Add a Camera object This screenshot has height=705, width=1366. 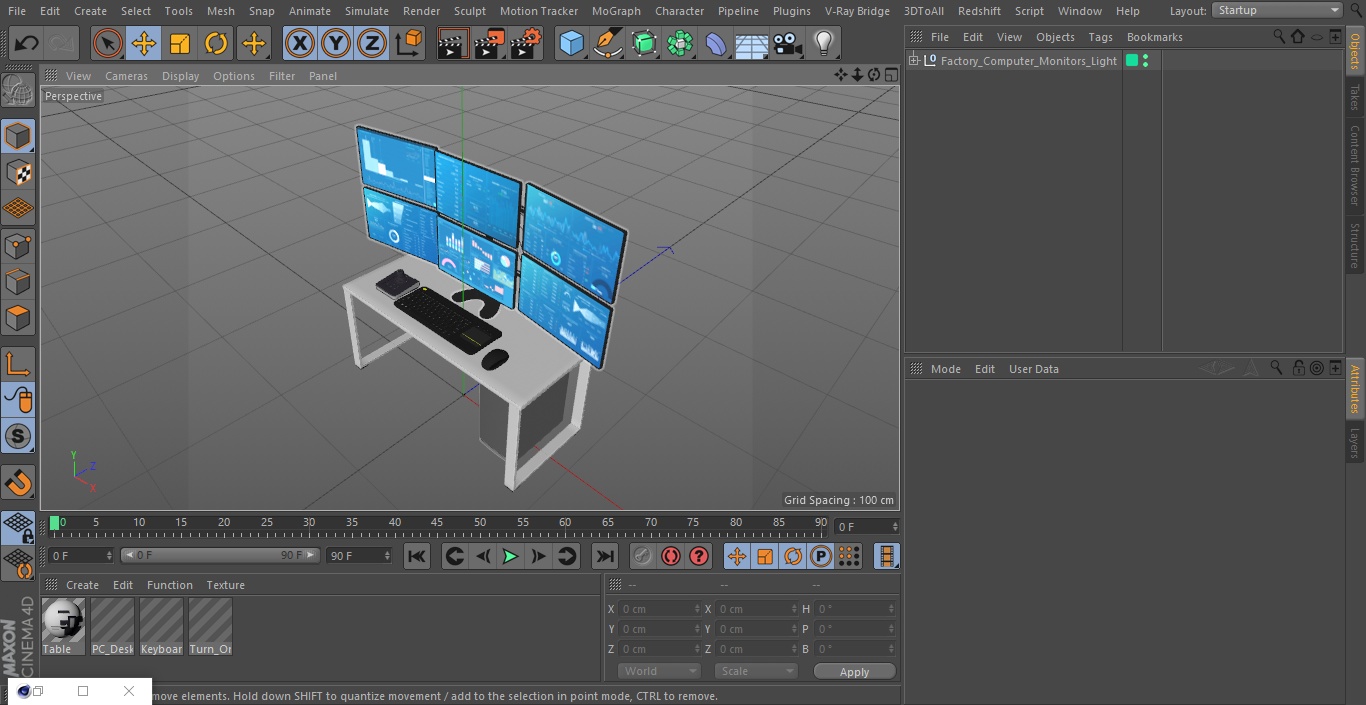coord(787,43)
